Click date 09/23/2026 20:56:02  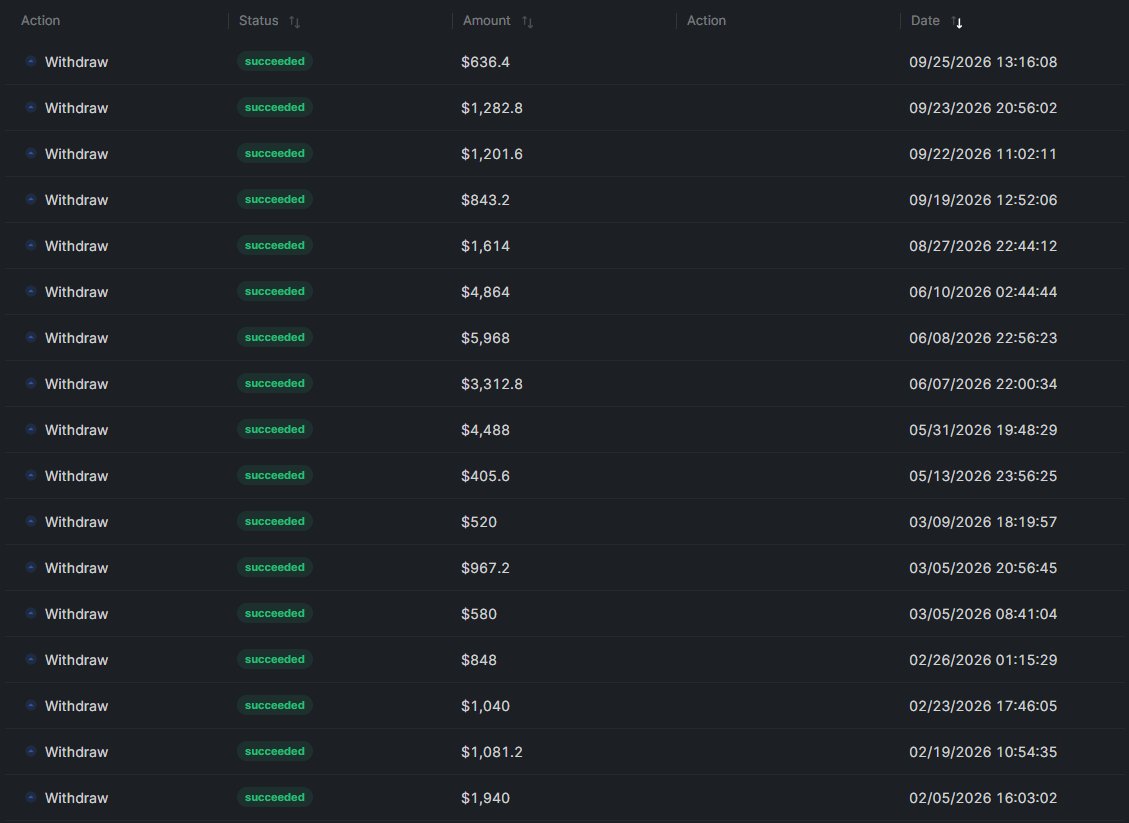click(x=983, y=109)
